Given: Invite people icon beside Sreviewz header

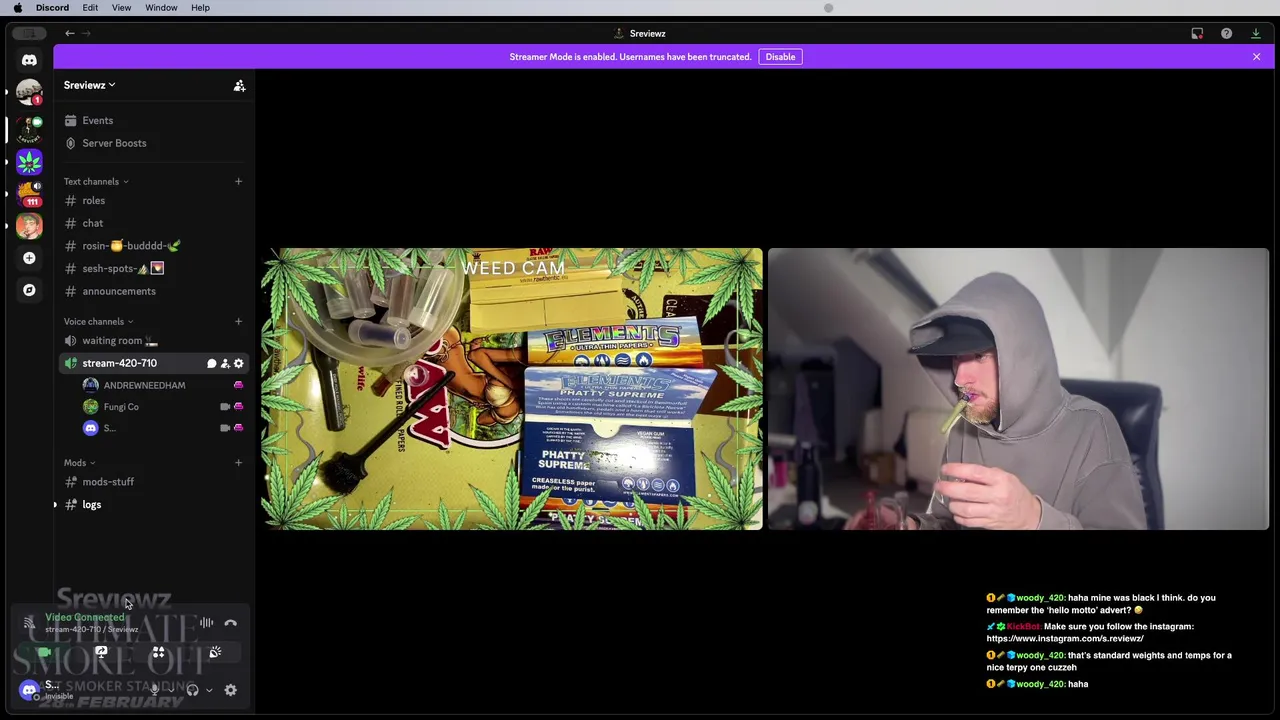Looking at the screenshot, I should click(239, 86).
